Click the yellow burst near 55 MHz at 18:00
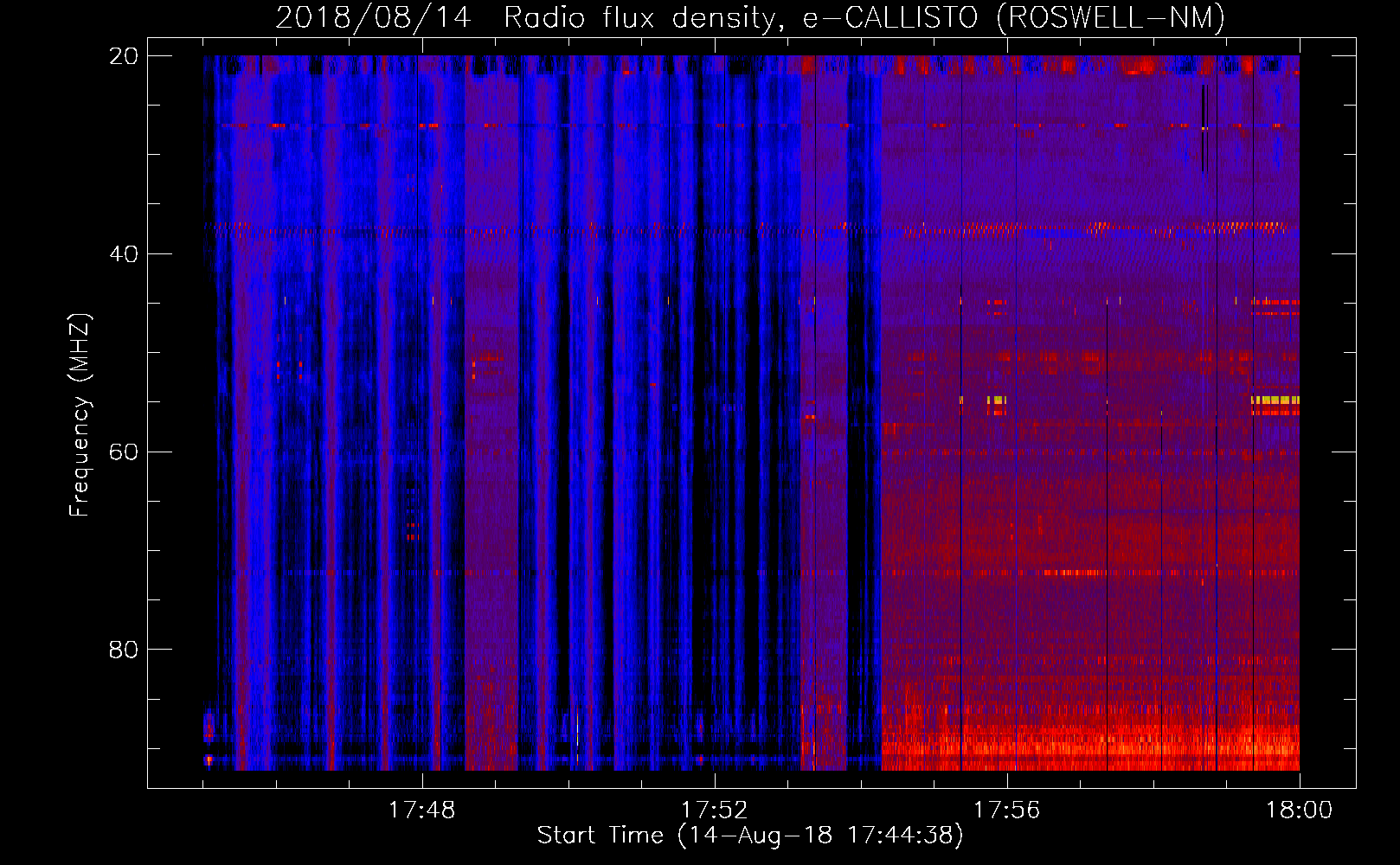 coord(1275,400)
